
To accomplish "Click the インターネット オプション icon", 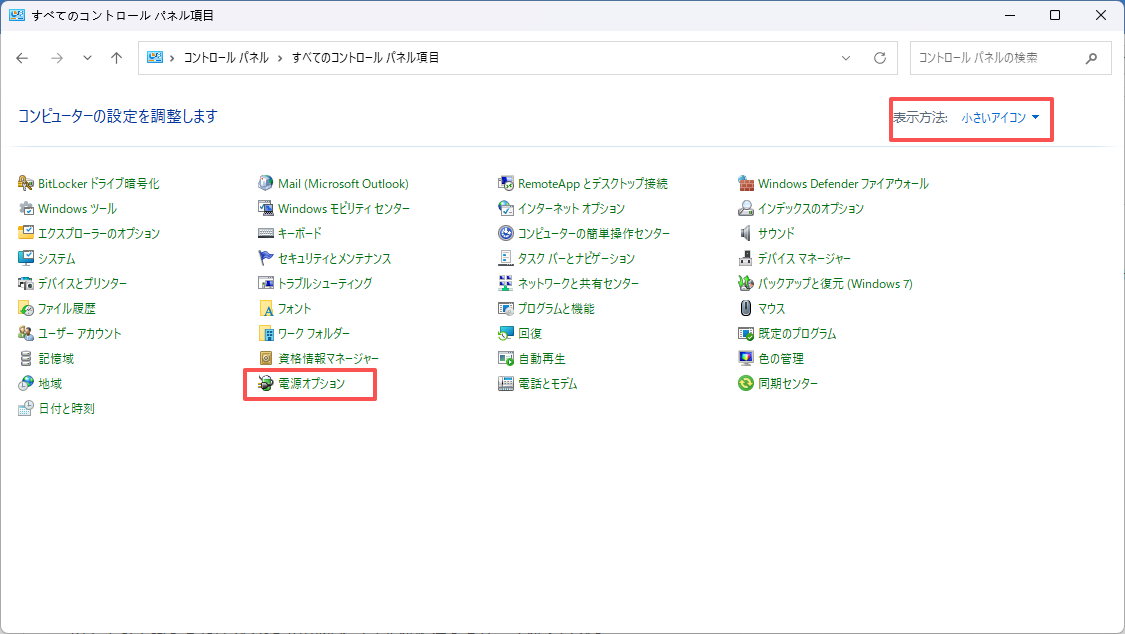I will tap(506, 209).
